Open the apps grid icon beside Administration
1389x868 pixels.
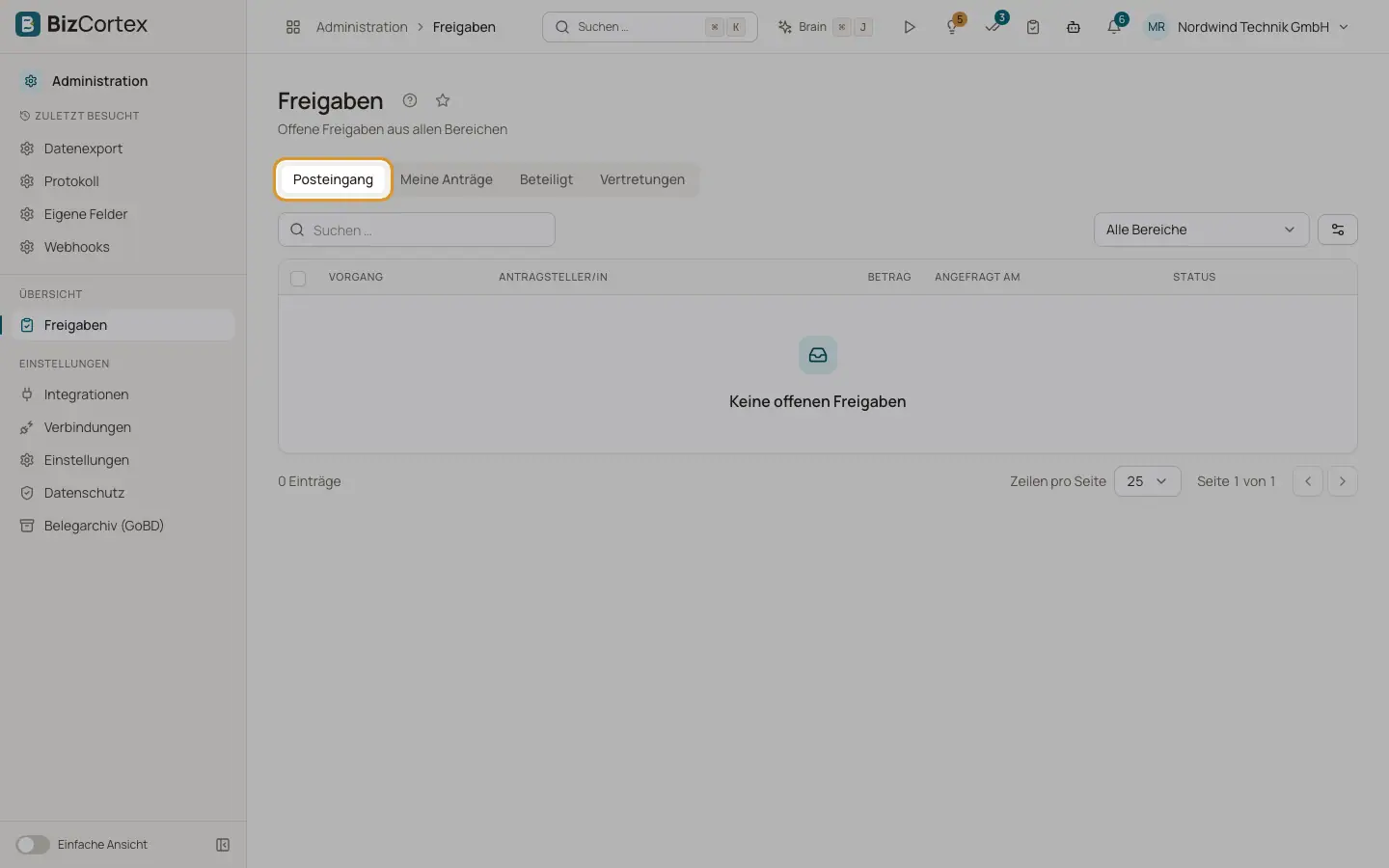(x=293, y=27)
